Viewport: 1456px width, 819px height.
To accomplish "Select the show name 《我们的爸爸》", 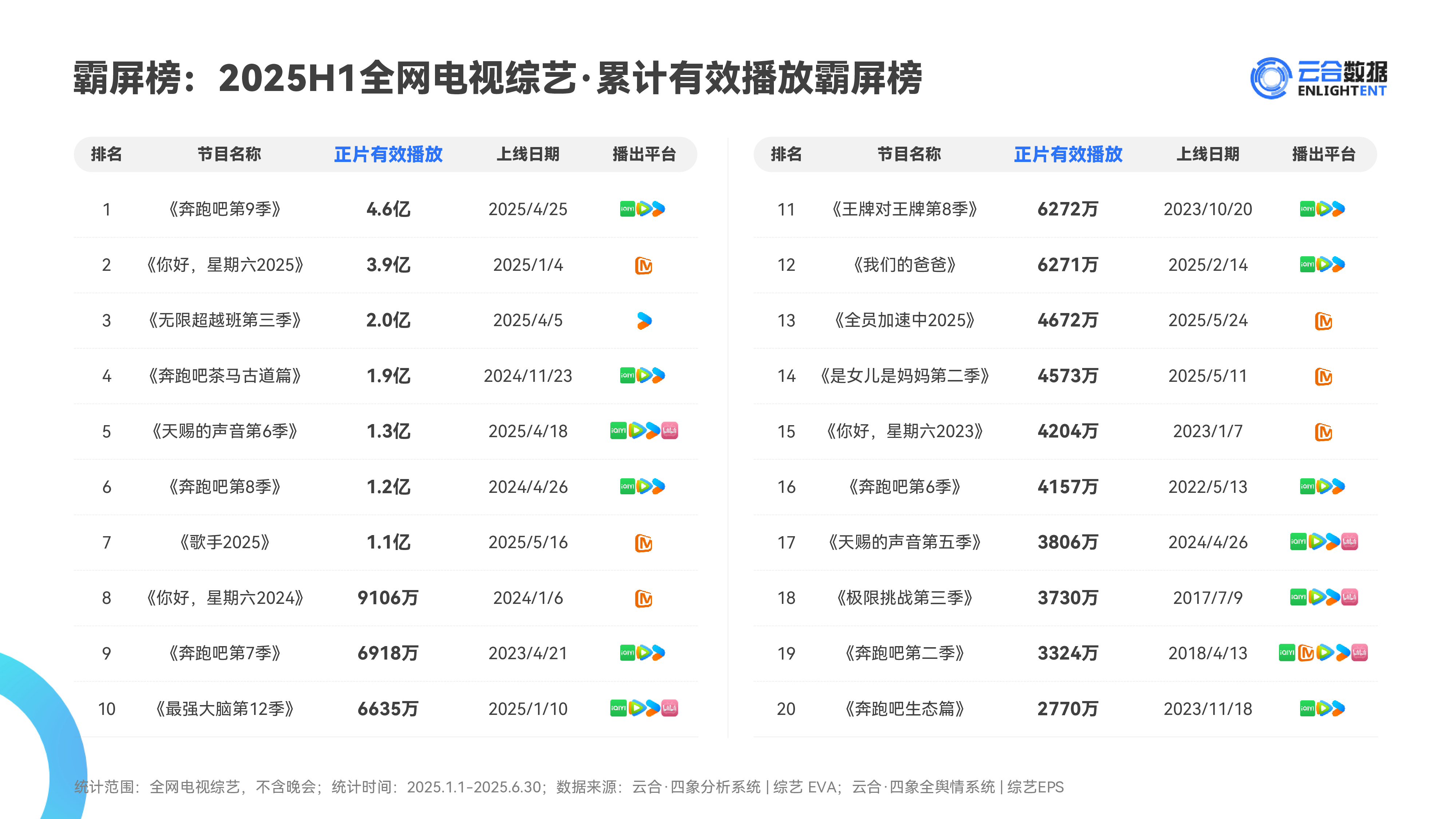I will (x=905, y=265).
